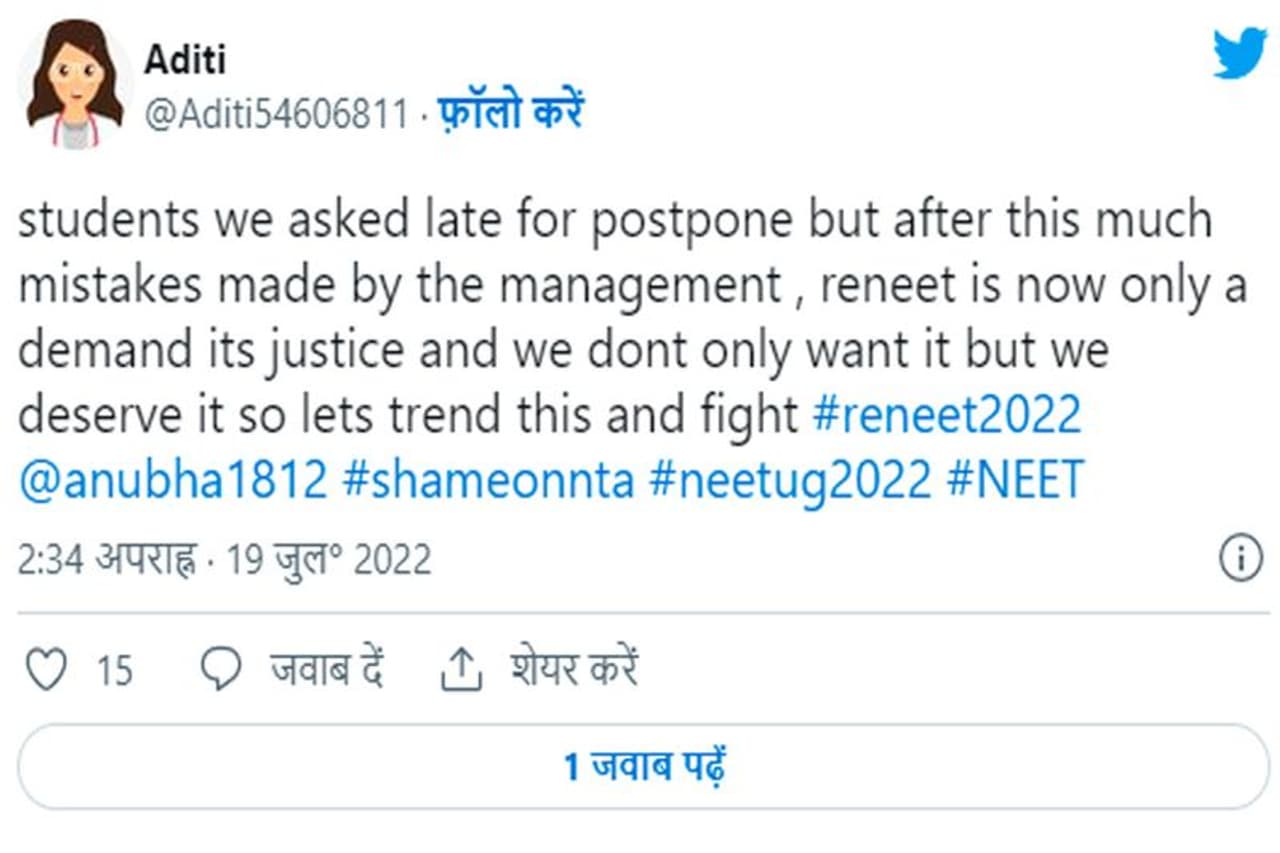Open the #shameonnta hashtag
This screenshot has width=1280, height=853.
(488, 480)
